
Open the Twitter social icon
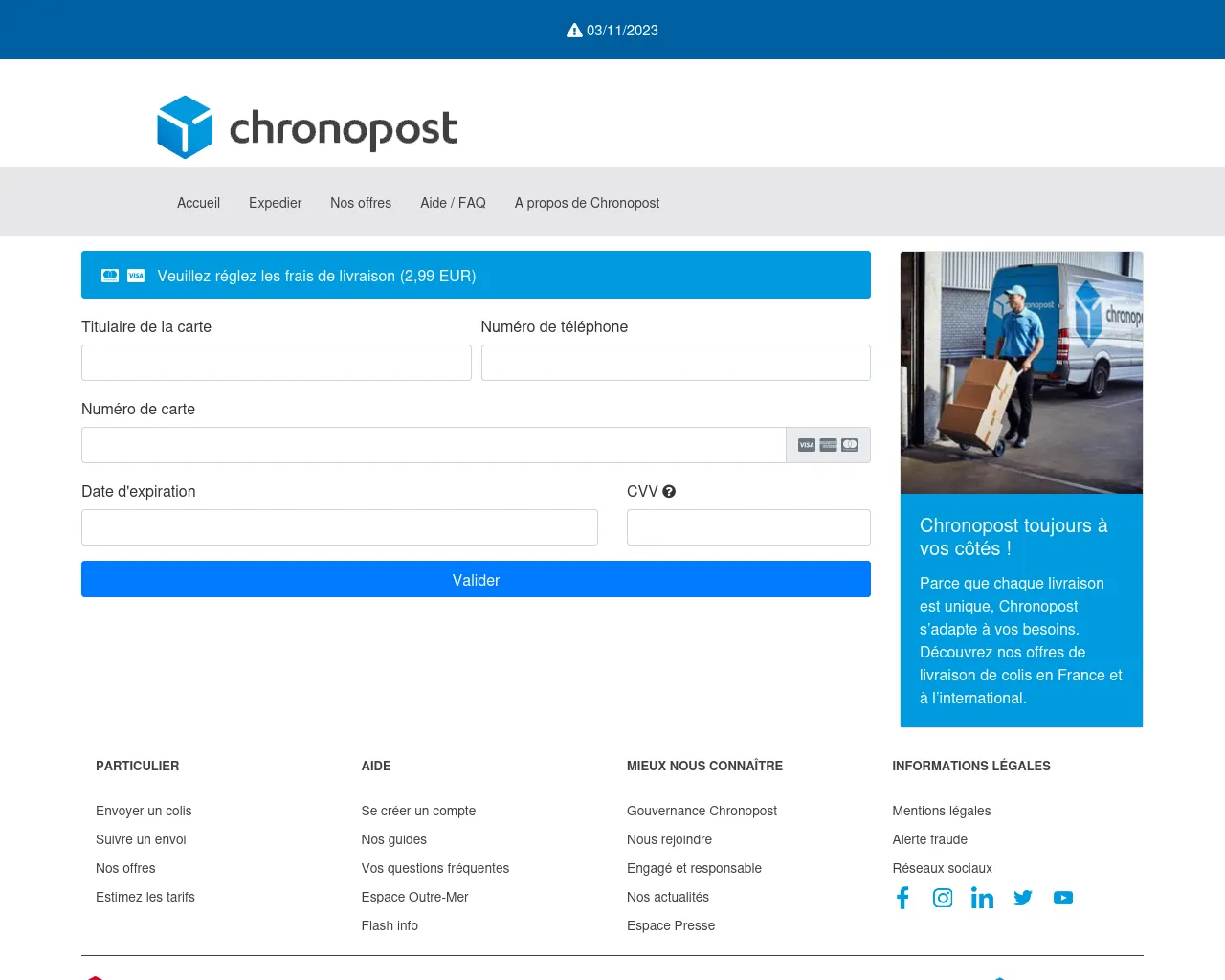(1023, 898)
